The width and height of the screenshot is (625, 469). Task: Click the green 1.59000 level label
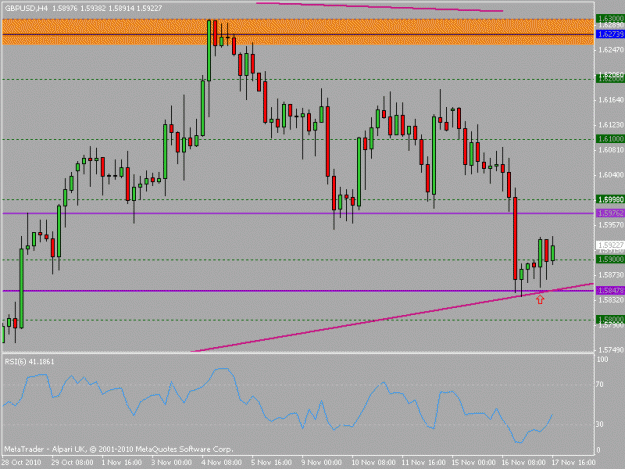click(x=610, y=259)
